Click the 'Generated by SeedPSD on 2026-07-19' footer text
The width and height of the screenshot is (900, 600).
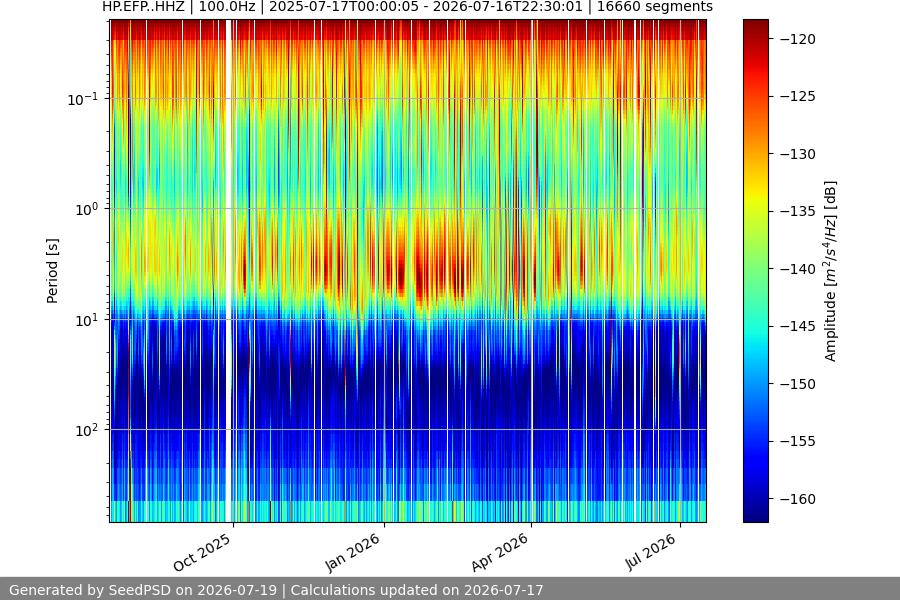click(143, 590)
